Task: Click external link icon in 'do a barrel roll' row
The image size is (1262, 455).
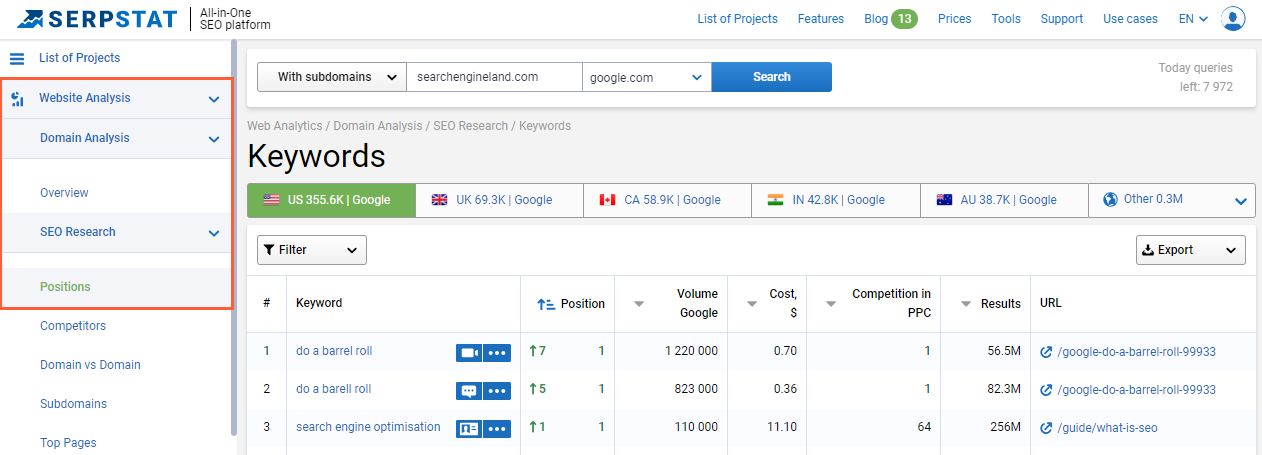Action: tap(1046, 352)
